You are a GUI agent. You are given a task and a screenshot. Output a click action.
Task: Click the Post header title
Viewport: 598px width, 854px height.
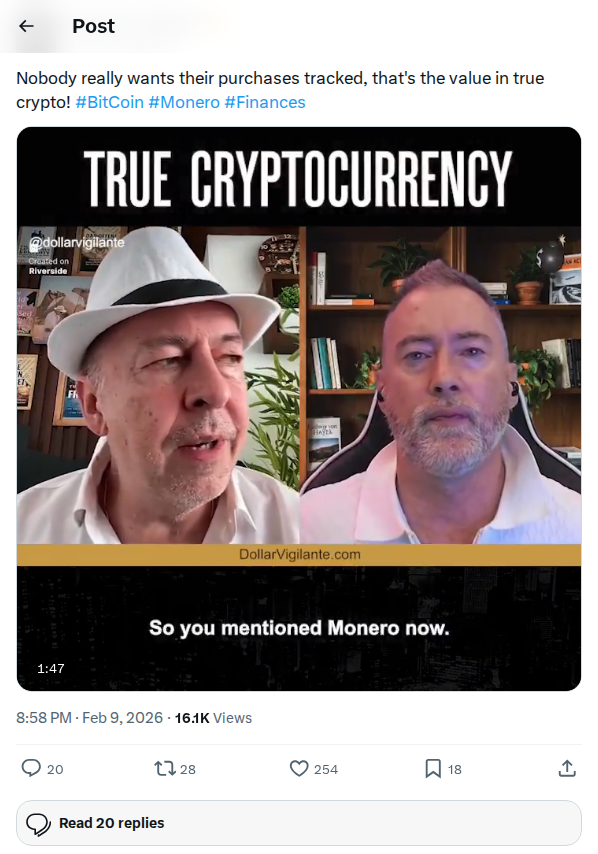pos(94,26)
